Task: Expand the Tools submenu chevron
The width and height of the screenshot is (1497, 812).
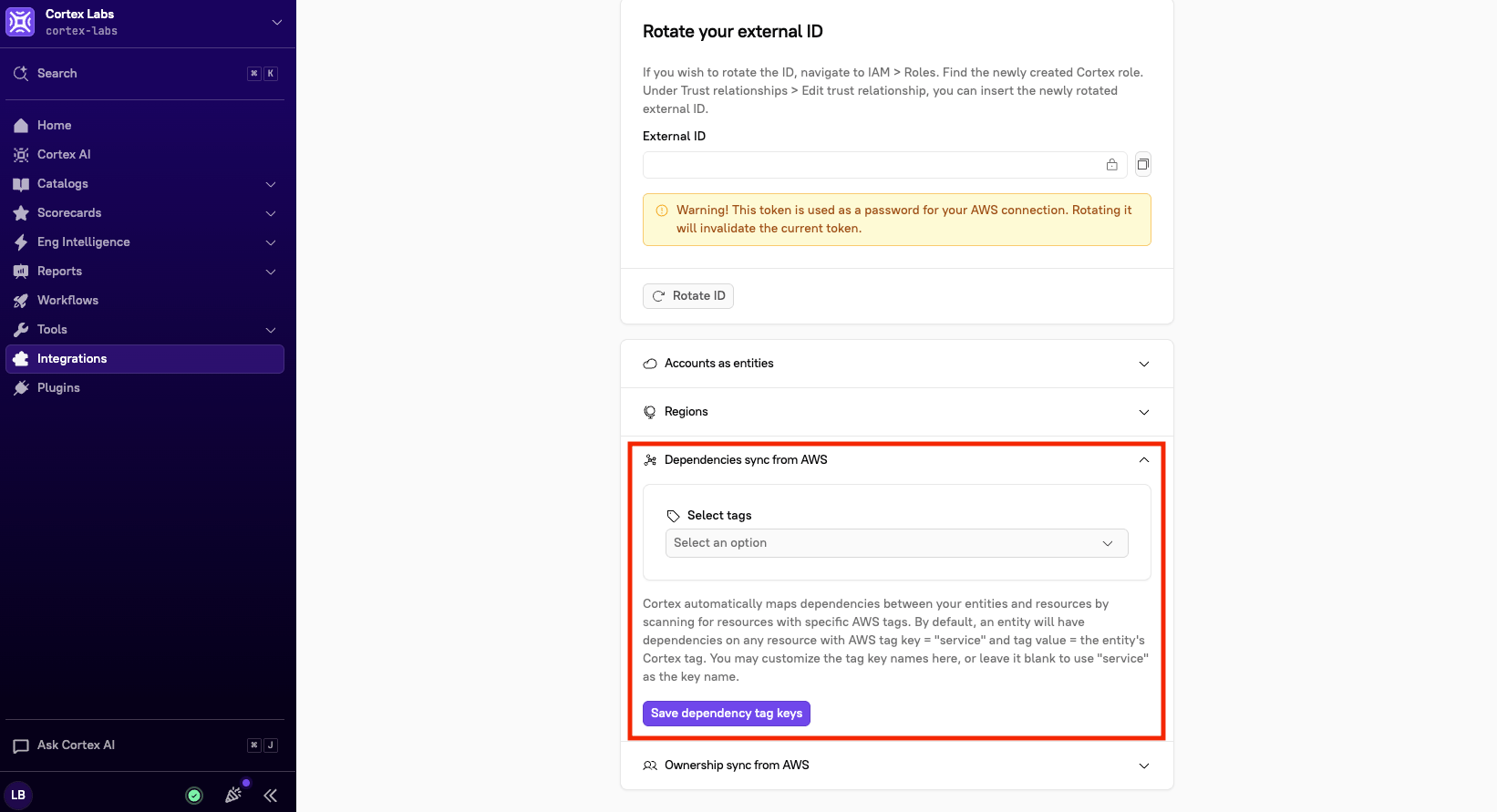Action: click(x=271, y=330)
